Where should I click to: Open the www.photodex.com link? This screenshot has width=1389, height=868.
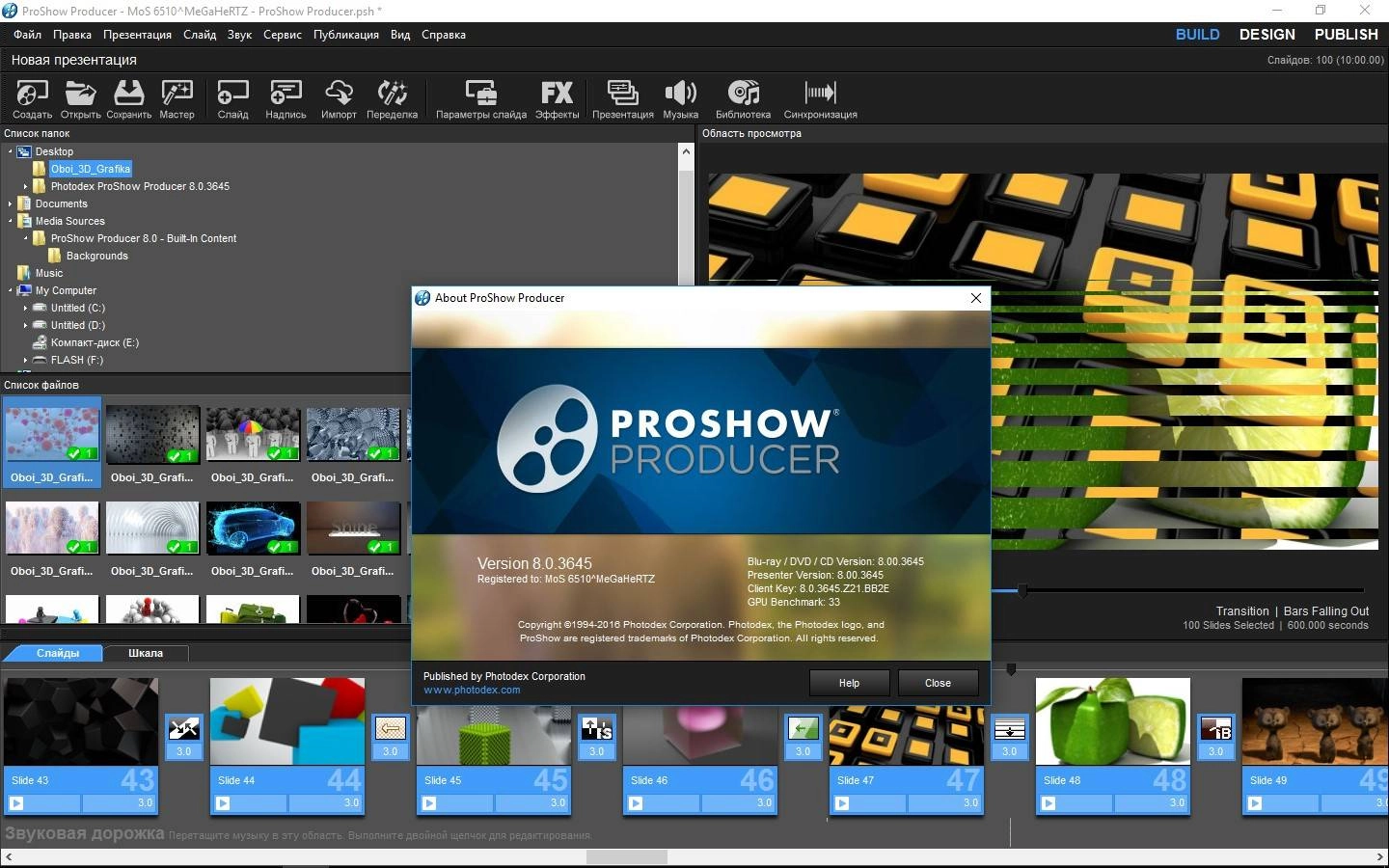[x=472, y=690]
